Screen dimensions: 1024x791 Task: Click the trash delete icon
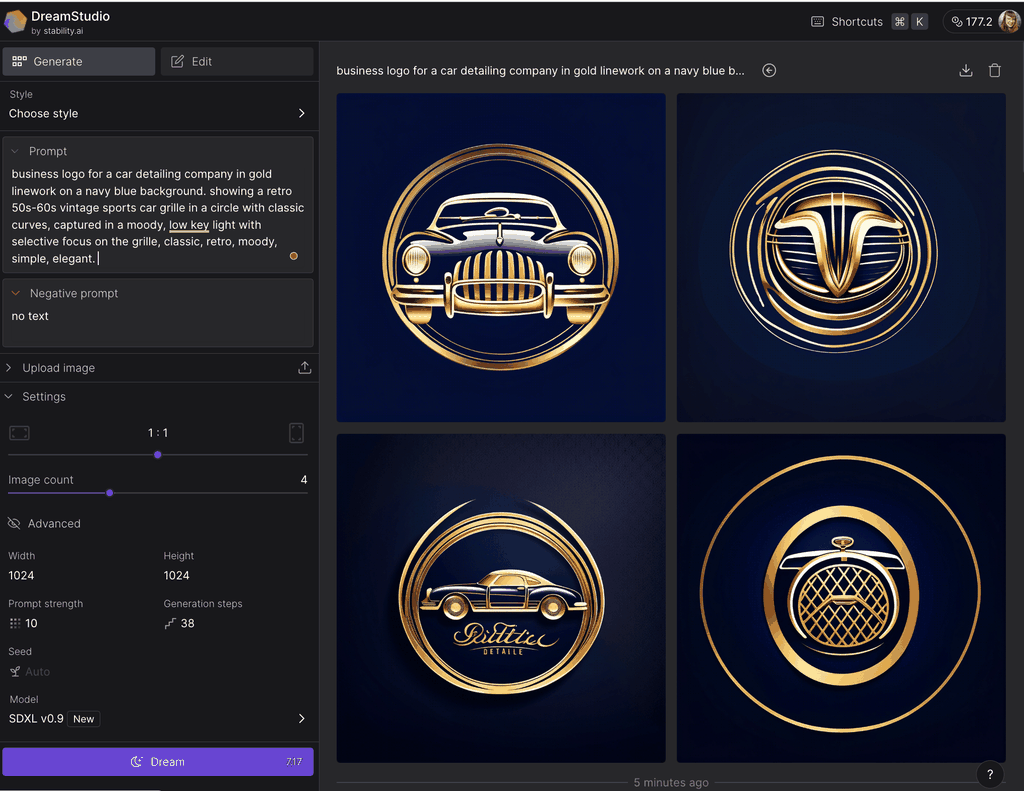(994, 71)
